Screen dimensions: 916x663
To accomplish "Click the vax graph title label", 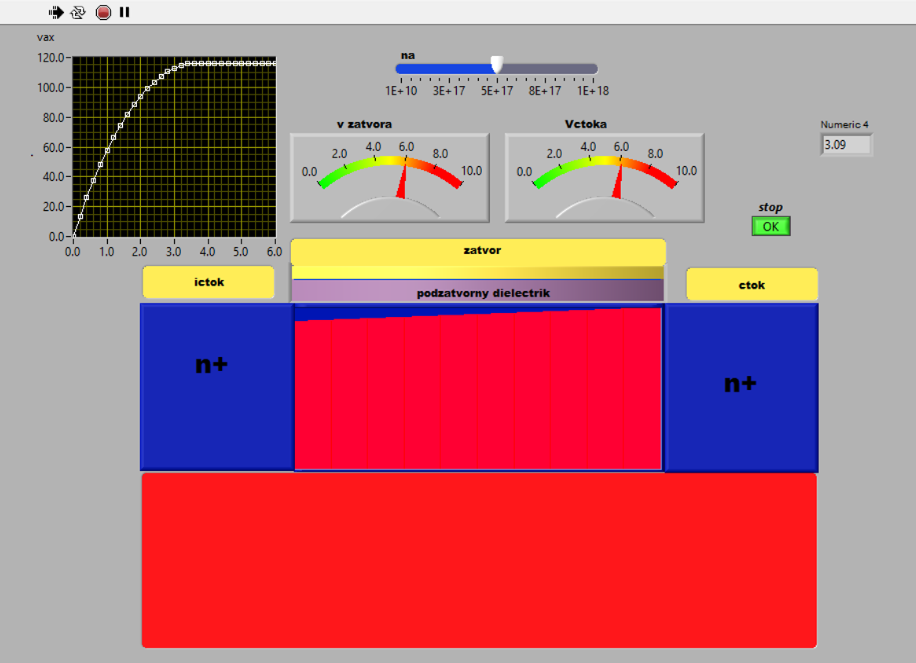I will [46, 37].
